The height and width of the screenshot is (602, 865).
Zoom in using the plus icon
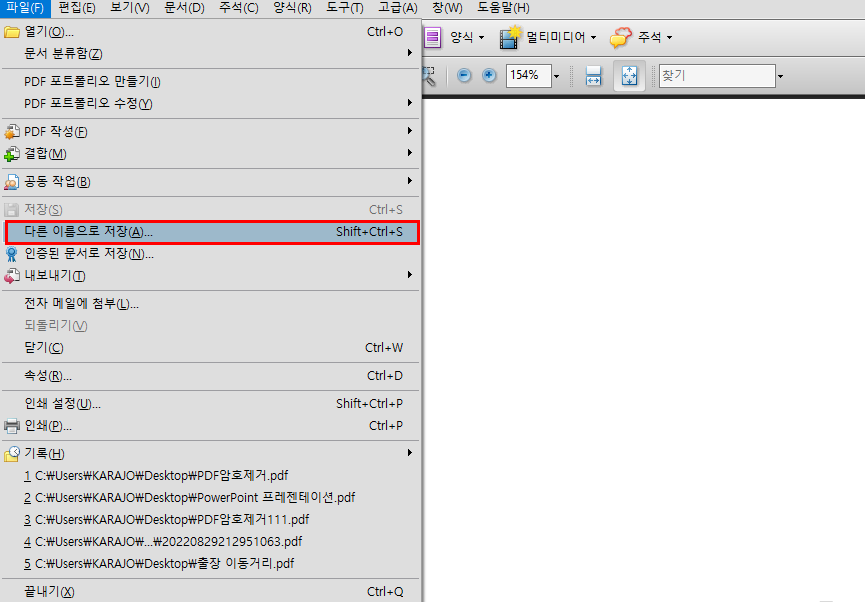(488, 76)
